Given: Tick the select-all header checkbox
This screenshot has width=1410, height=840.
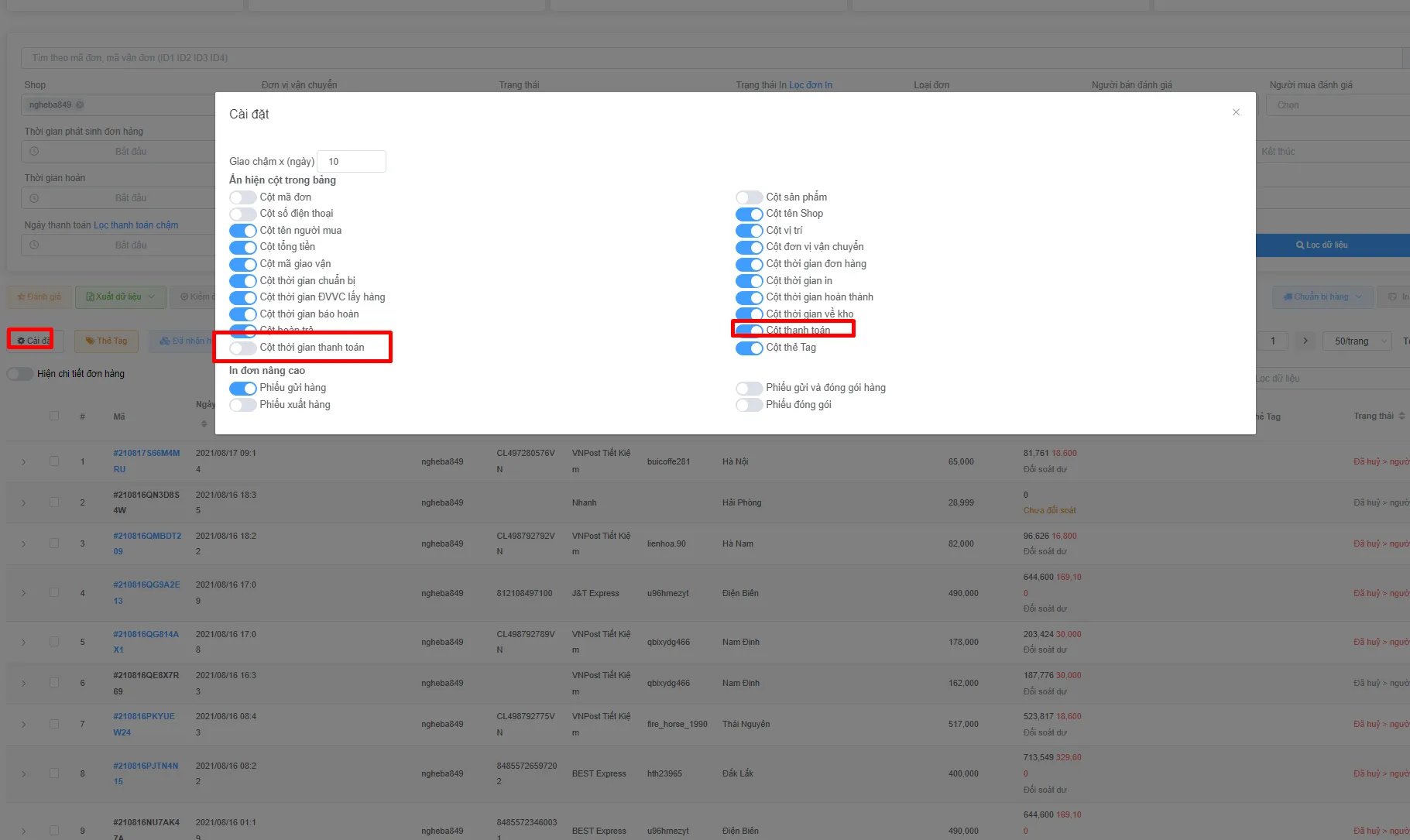Looking at the screenshot, I should tap(54, 416).
